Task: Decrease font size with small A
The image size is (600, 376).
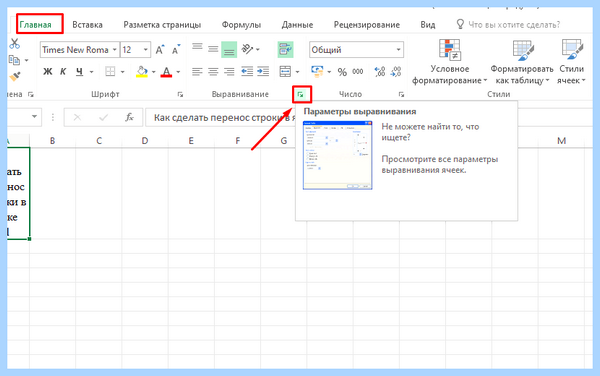Action: (176, 50)
